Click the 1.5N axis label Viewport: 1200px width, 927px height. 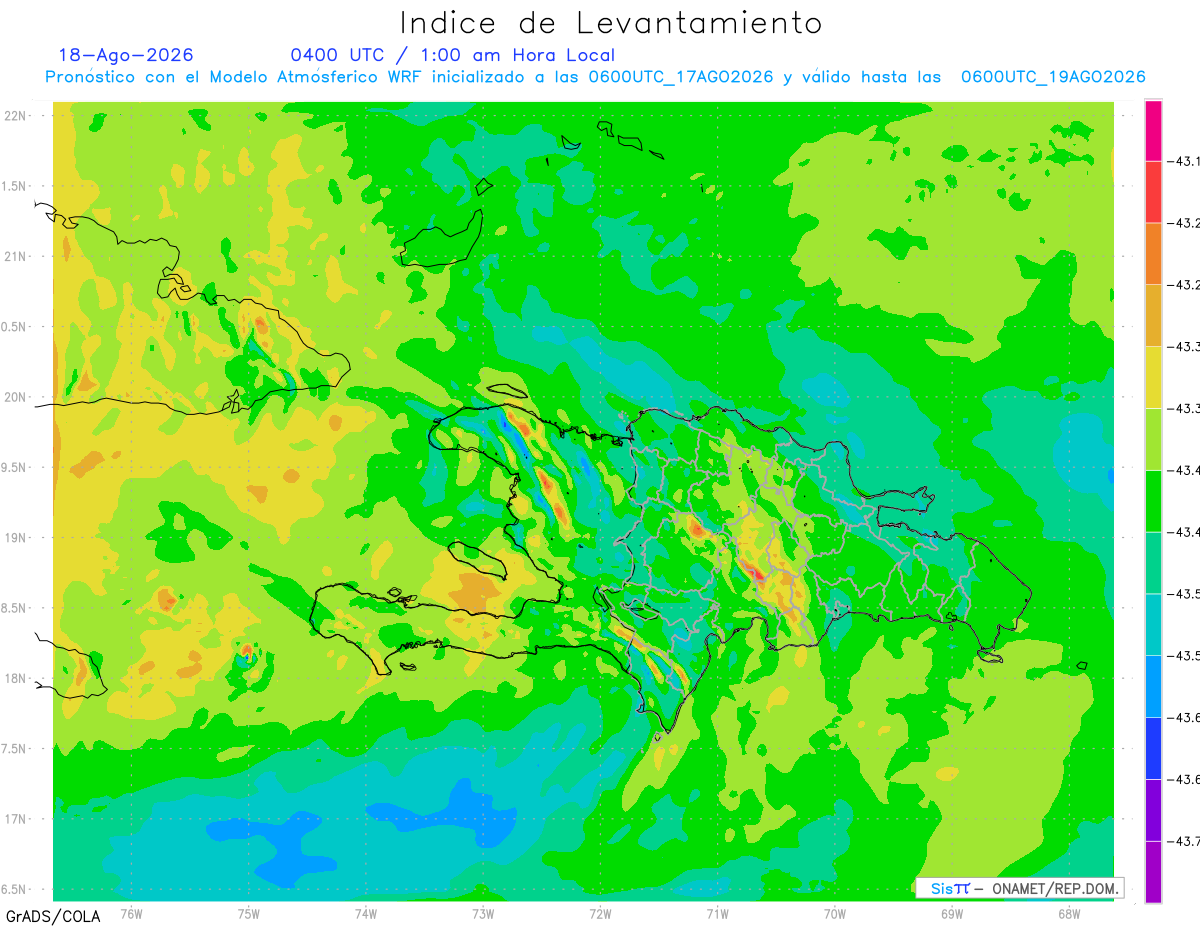[x=15, y=186]
